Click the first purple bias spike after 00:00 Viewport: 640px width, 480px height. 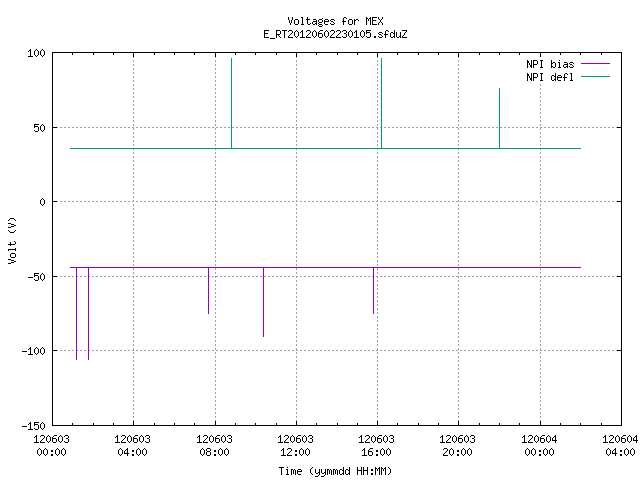click(76, 313)
